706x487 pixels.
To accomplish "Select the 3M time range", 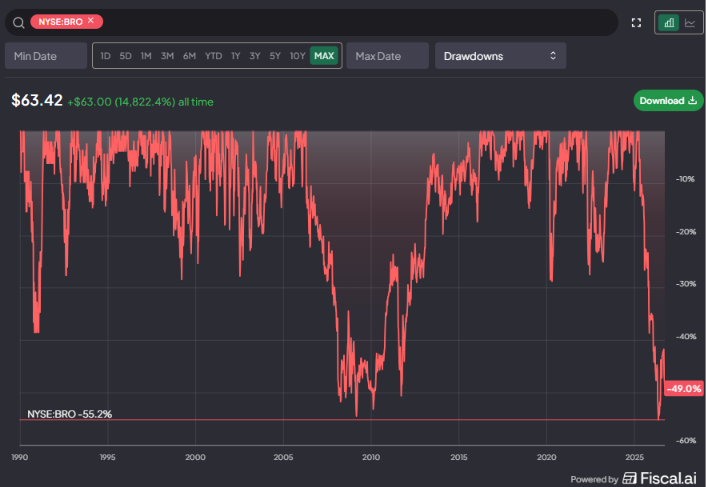I will click(x=167, y=56).
